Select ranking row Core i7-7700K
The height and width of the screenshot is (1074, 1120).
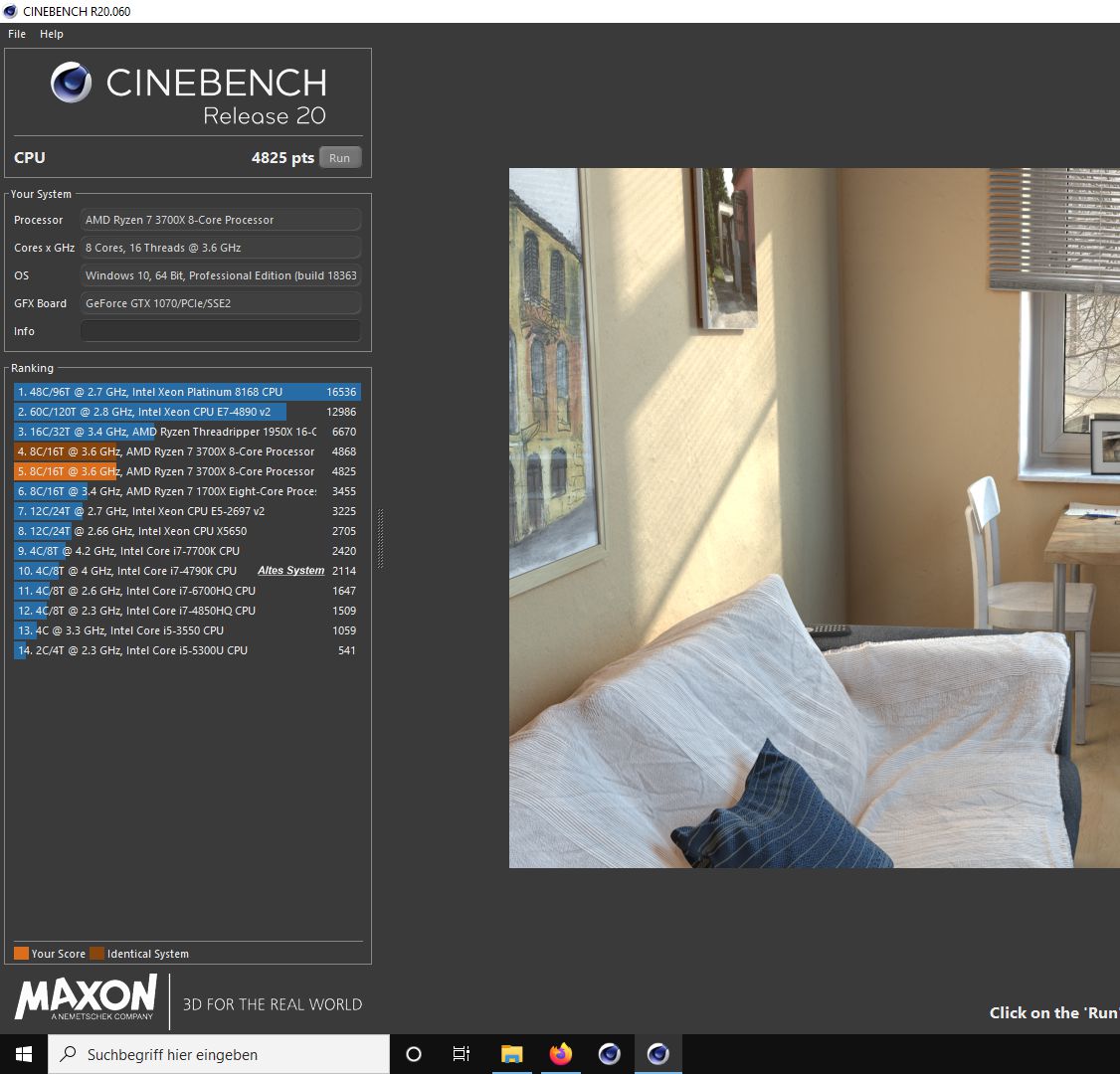click(x=187, y=551)
